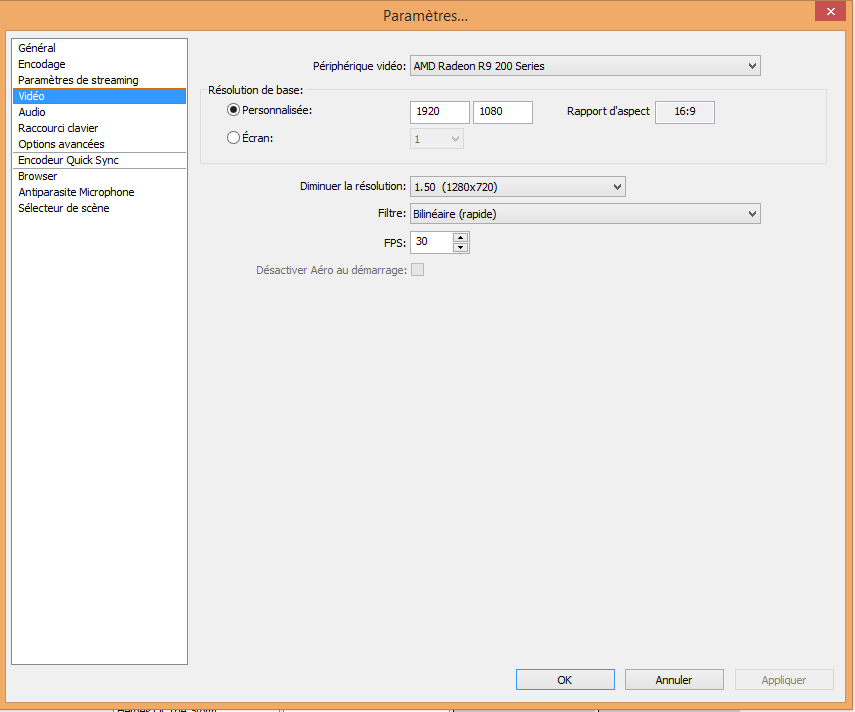Close the Paramètres dialog
The height and width of the screenshot is (712, 855).
point(830,11)
